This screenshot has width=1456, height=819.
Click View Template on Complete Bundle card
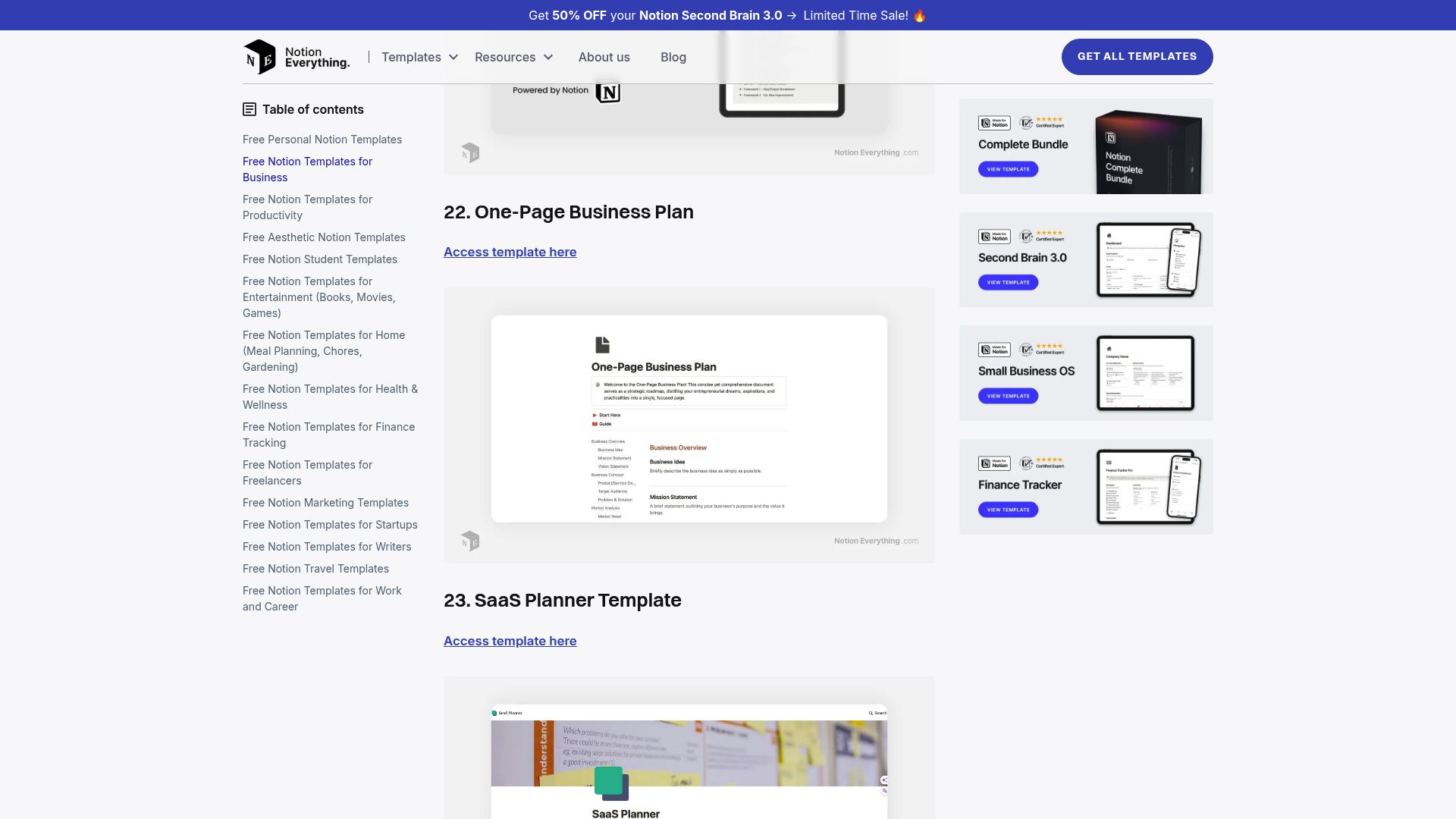tap(1008, 169)
